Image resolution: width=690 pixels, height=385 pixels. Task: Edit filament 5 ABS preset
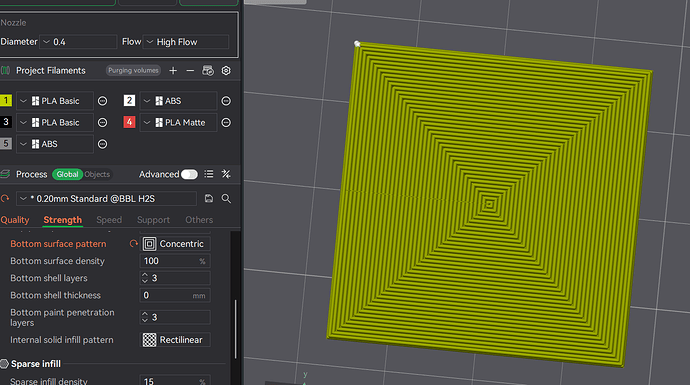pos(103,144)
